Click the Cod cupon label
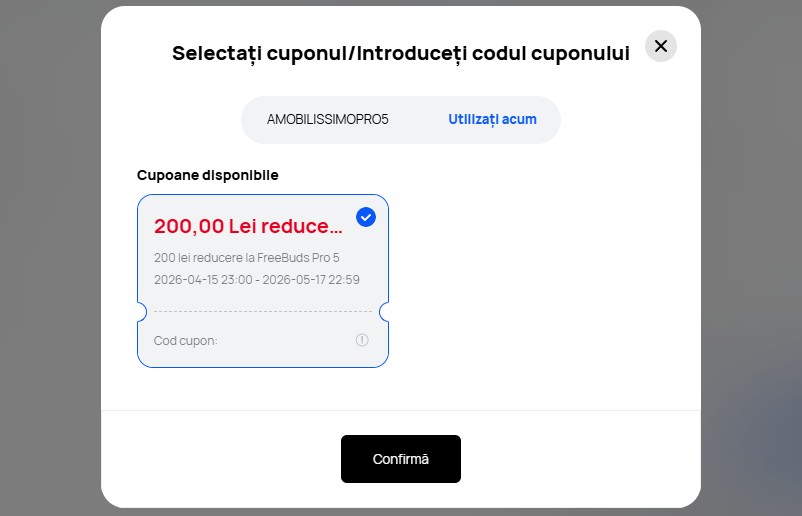Screen dimensions: 802x516 coord(185,341)
